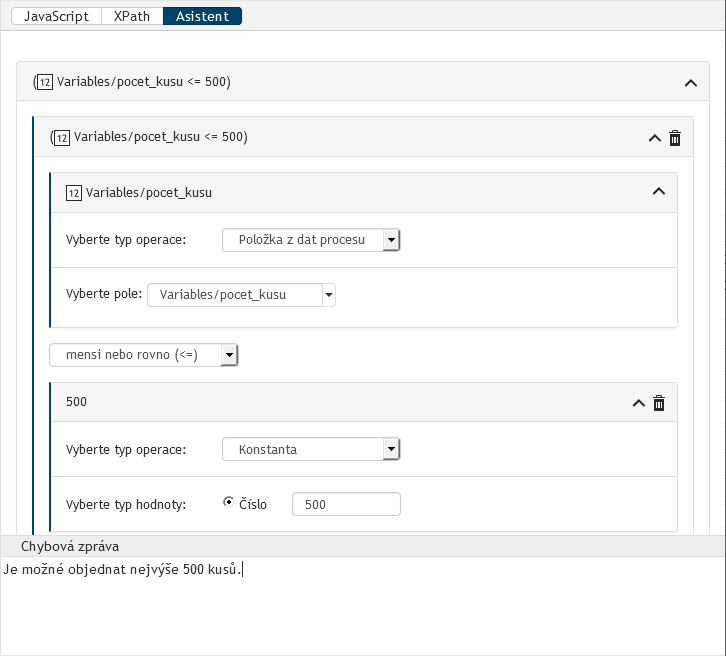
Task: Open the Vyberte pole combo box arrow
Action: 329,295
